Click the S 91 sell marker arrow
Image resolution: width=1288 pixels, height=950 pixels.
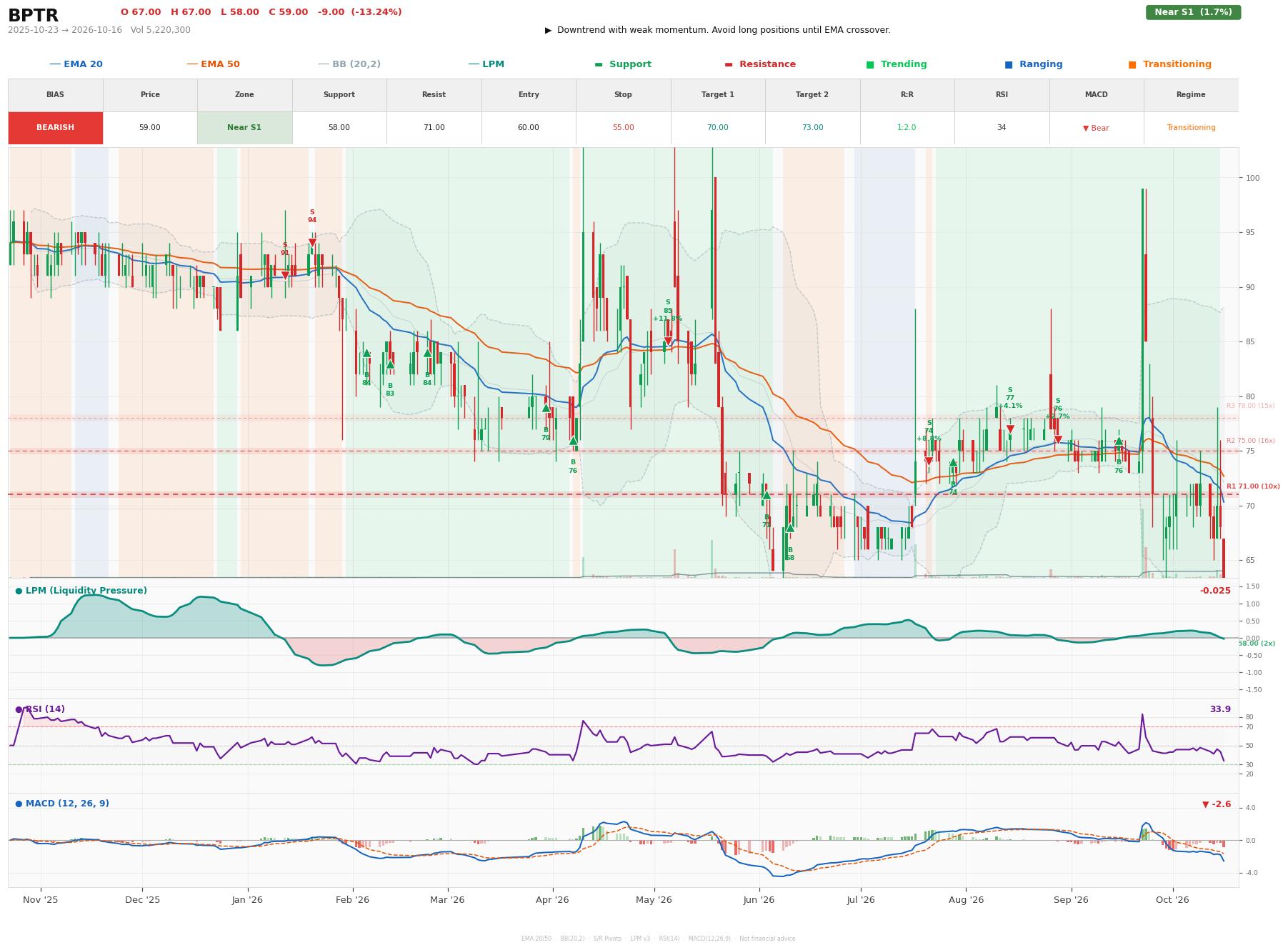(285, 276)
